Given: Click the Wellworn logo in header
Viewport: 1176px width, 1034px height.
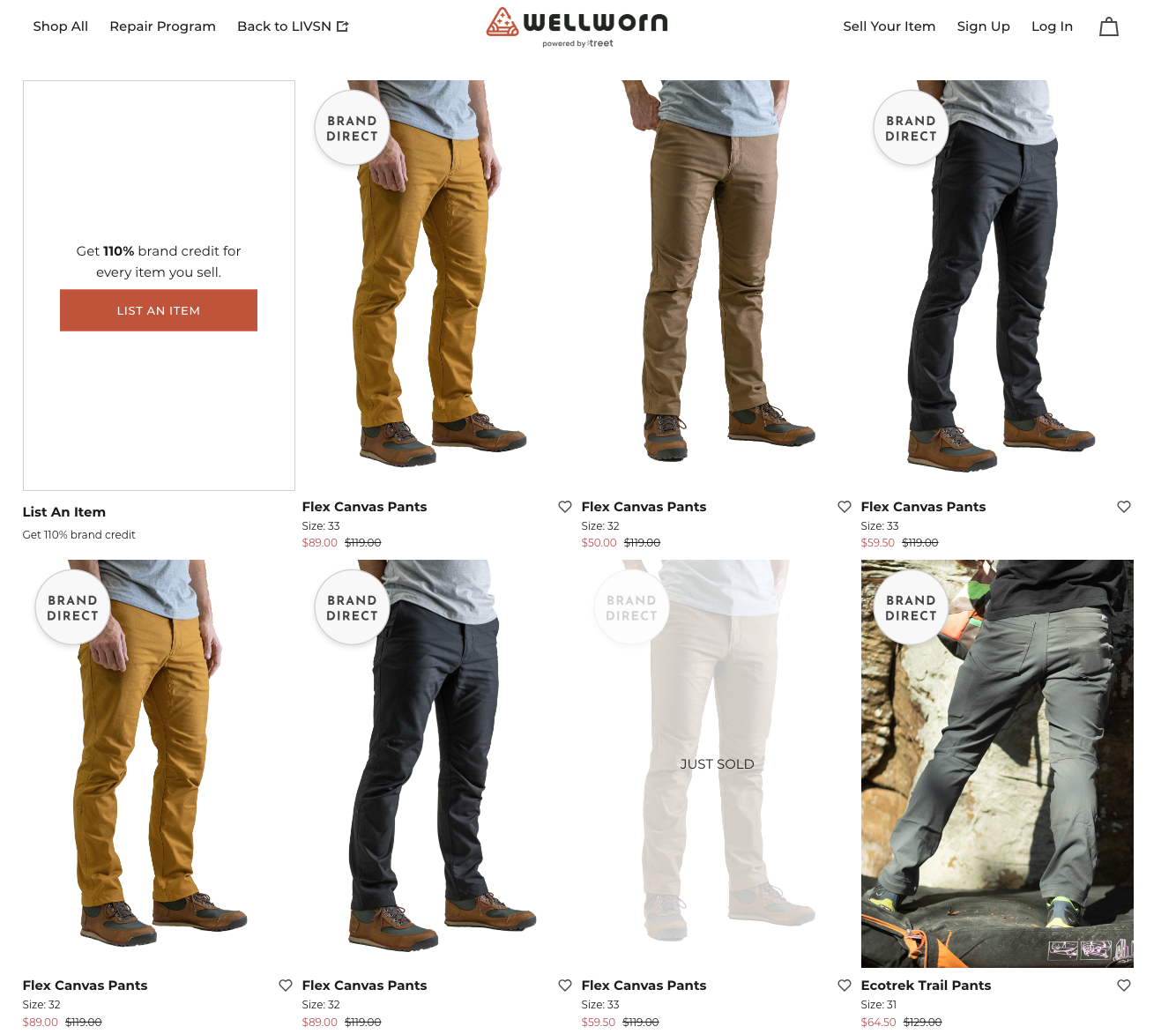Looking at the screenshot, I should (577, 26).
